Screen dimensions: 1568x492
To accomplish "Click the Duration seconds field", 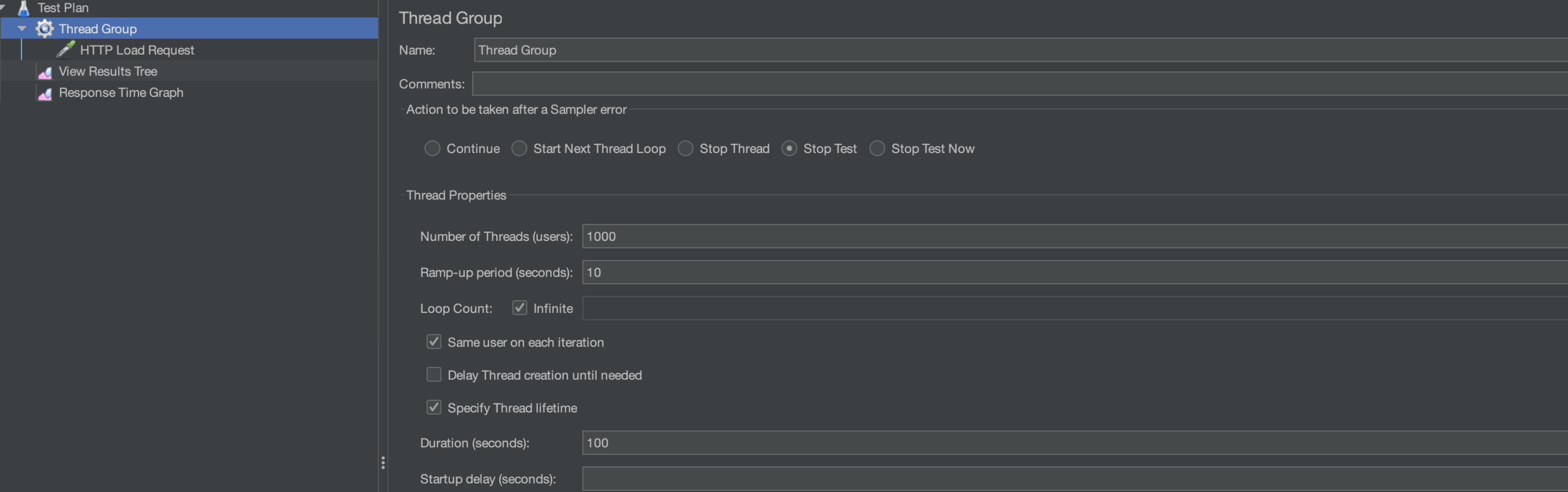I will [x=1075, y=442].
